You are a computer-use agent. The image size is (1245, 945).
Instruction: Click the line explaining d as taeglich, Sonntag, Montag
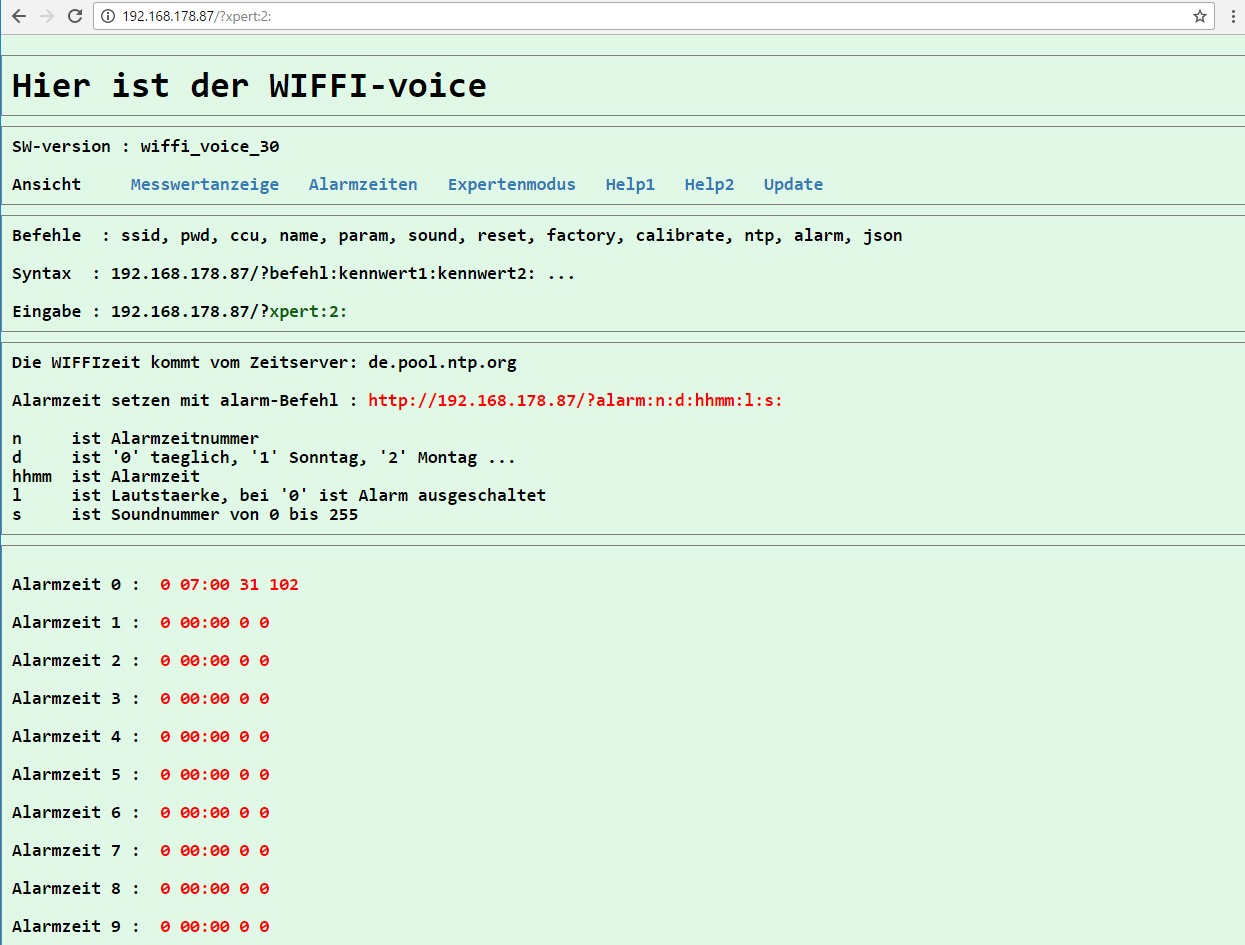264,457
